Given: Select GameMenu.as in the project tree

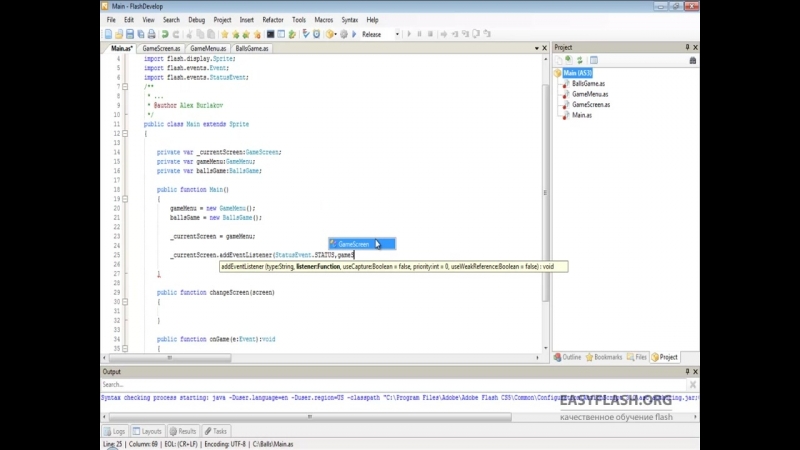Looking at the screenshot, I should pos(590,94).
